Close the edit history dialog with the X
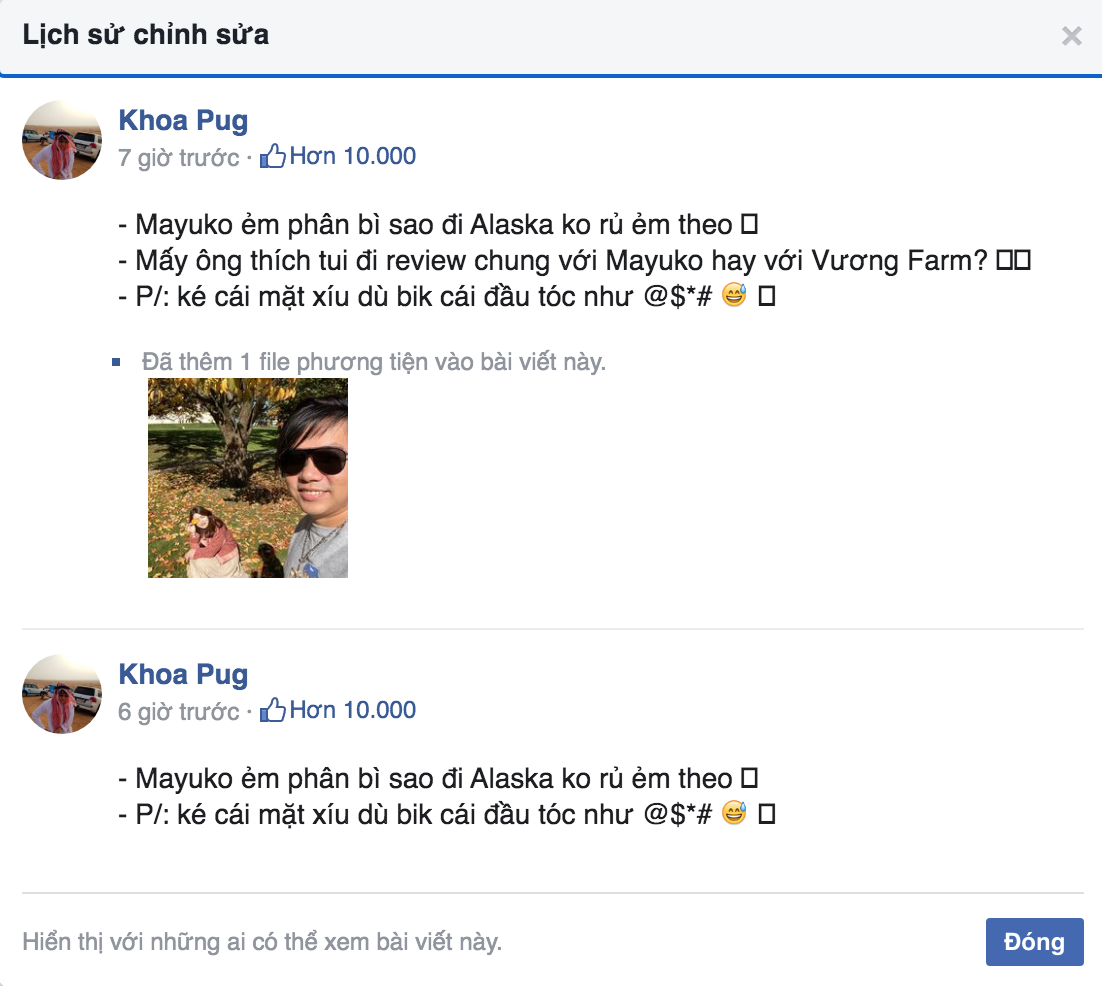1102x986 pixels. [1071, 37]
